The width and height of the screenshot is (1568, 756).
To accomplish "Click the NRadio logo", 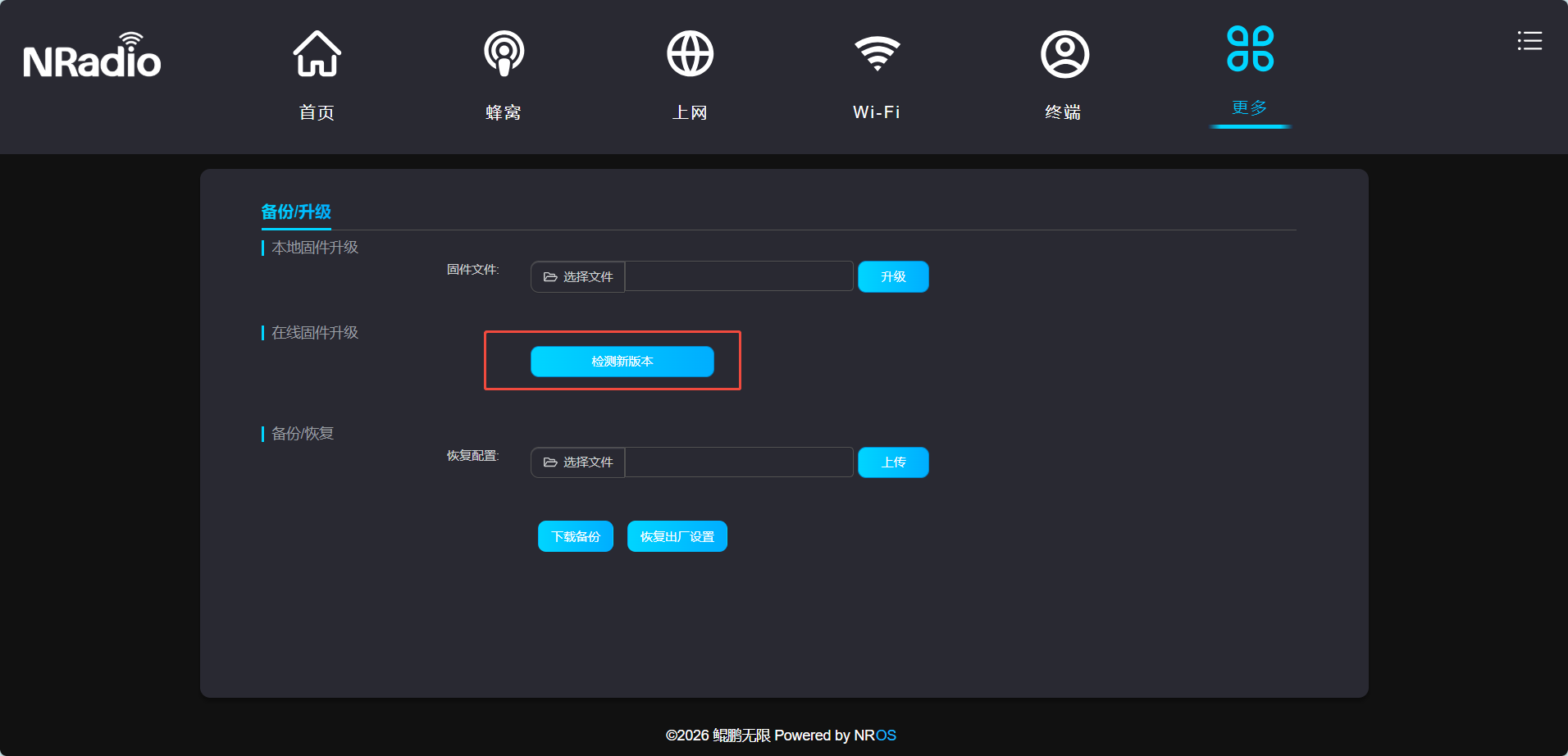I will pos(92,57).
